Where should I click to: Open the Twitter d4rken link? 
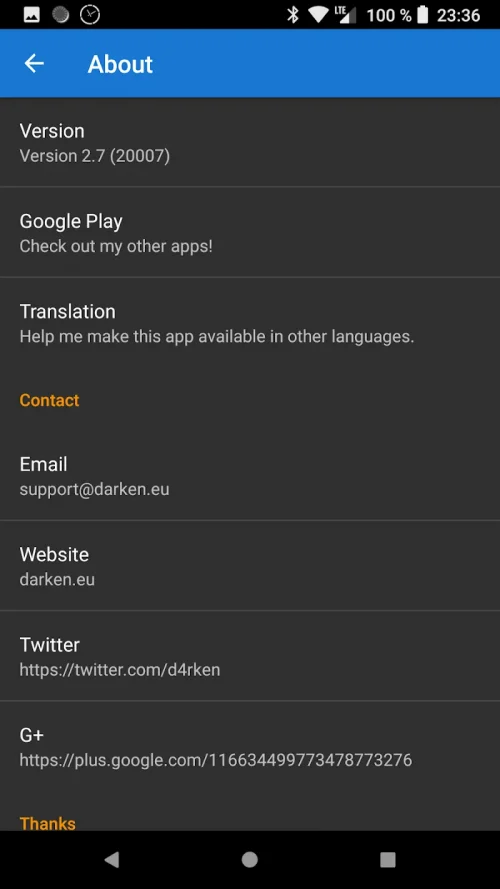point(250,656)
